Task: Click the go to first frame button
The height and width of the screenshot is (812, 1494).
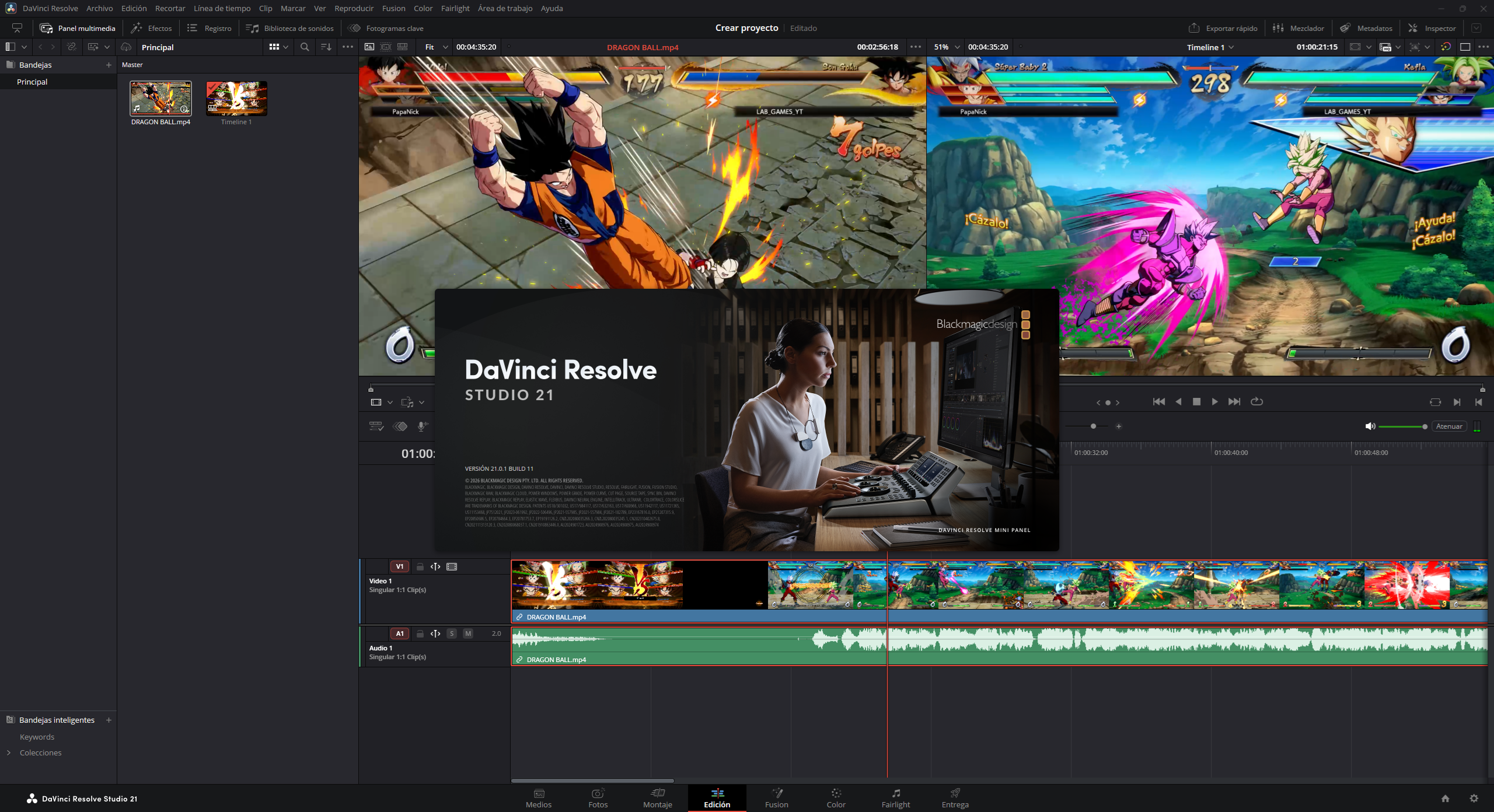Action: click(1159, 401)
